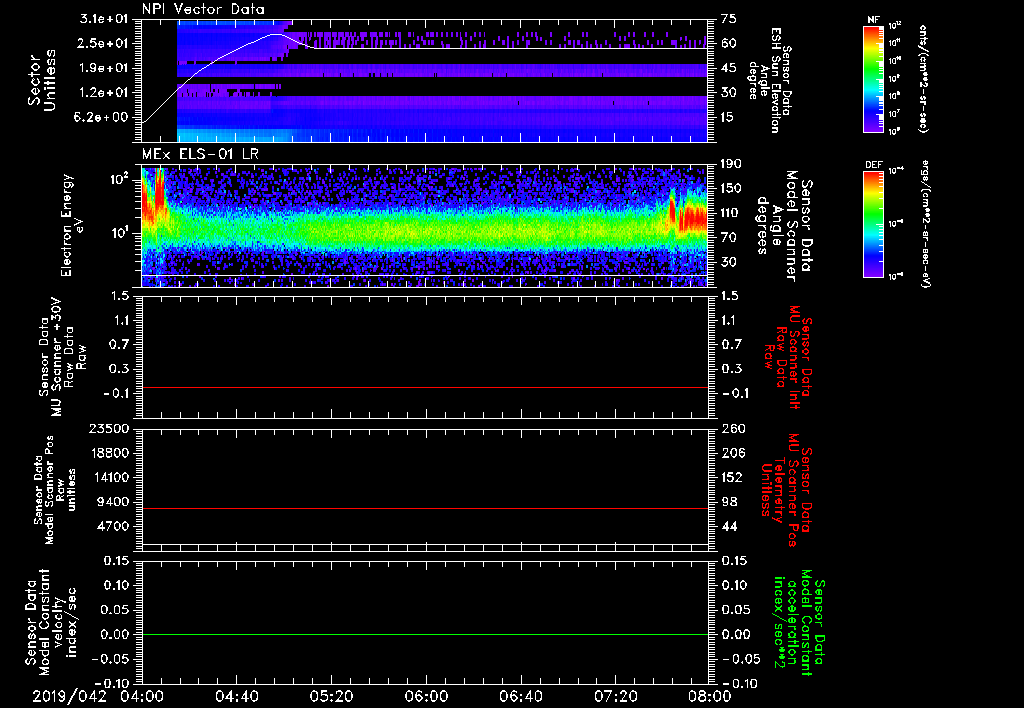
Task: Click the 'ergs/(cm**2-sr-sec-eV)' DEF units label
Action: click(x=925, y=224)
